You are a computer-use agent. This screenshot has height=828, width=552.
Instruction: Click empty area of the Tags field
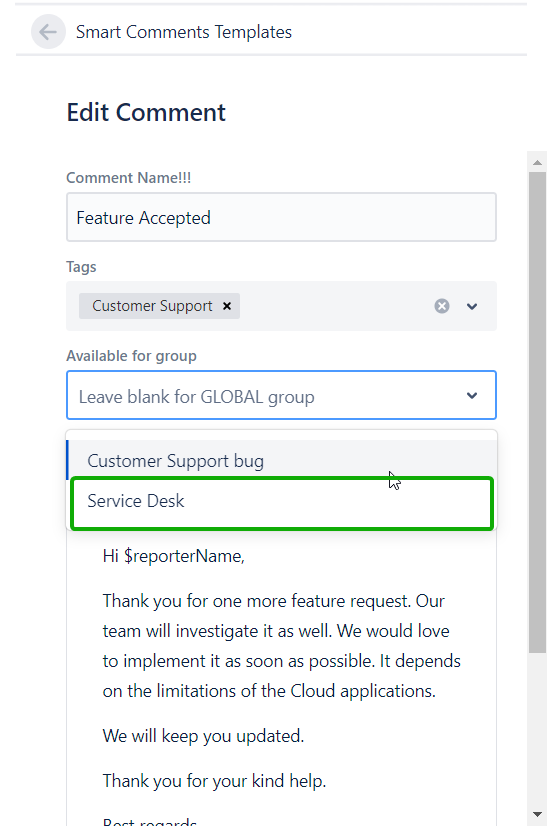tap(333, 306)
